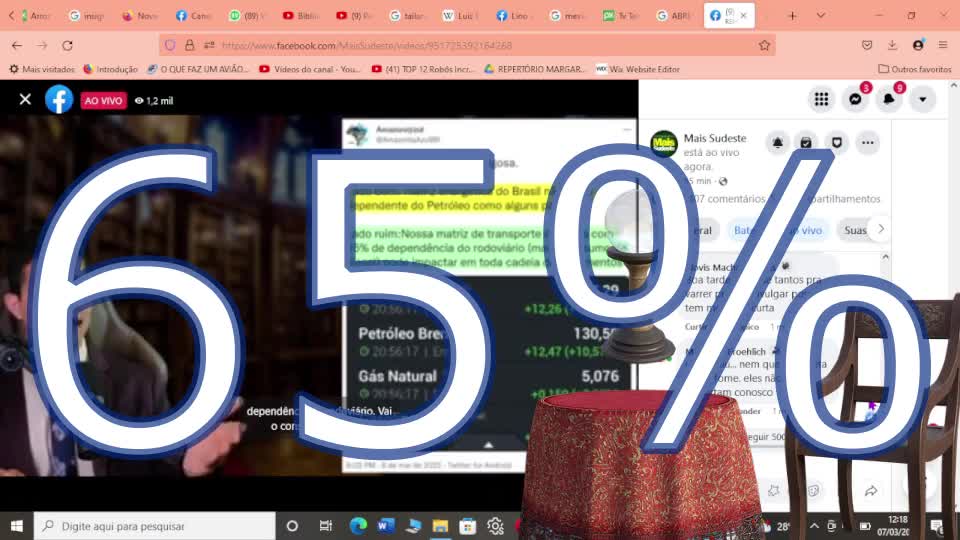This screenshot has width=960, height=540.
Task: Open the Mais Sudeste page name link
Action: tap(714, 138)
